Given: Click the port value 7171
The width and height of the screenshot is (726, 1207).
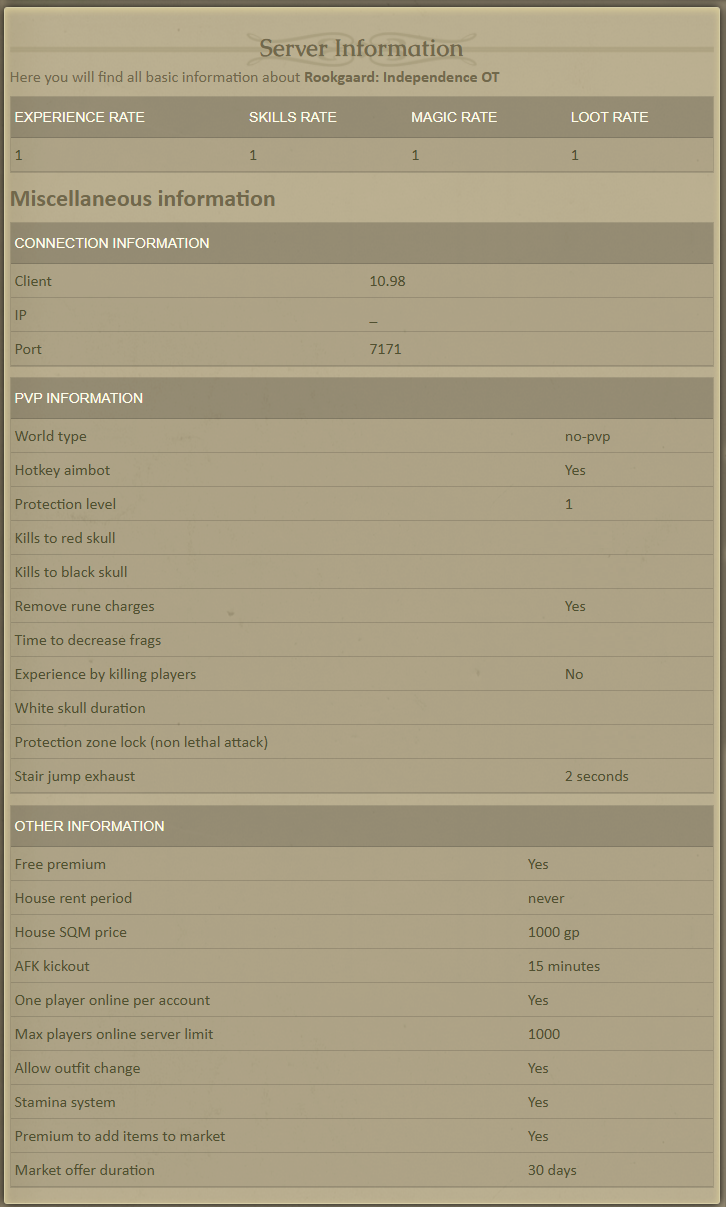Looking at the screenshot, I should (x=386, y=349).
